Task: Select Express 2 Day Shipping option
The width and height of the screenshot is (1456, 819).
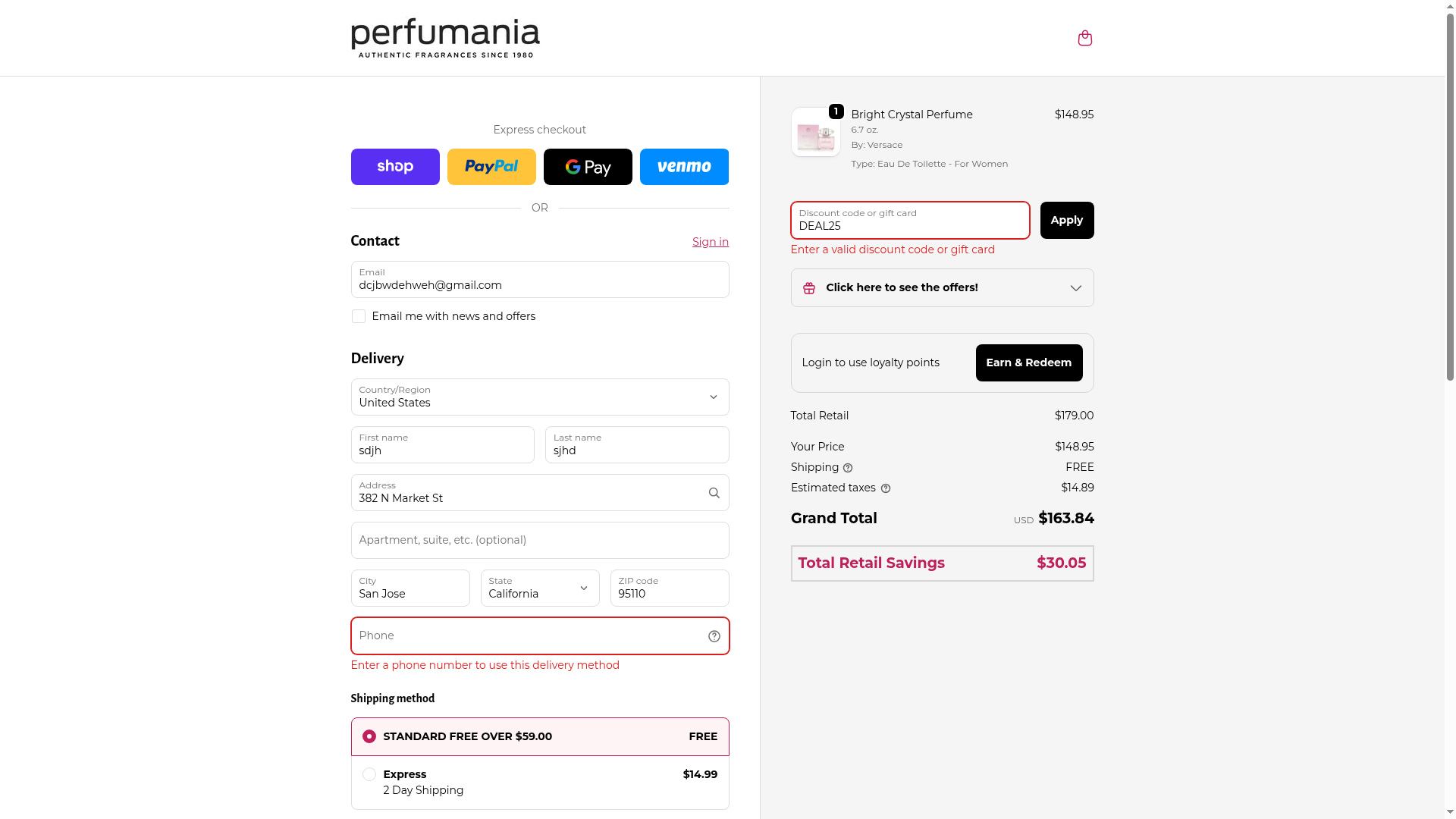Action: click(540, 783)
